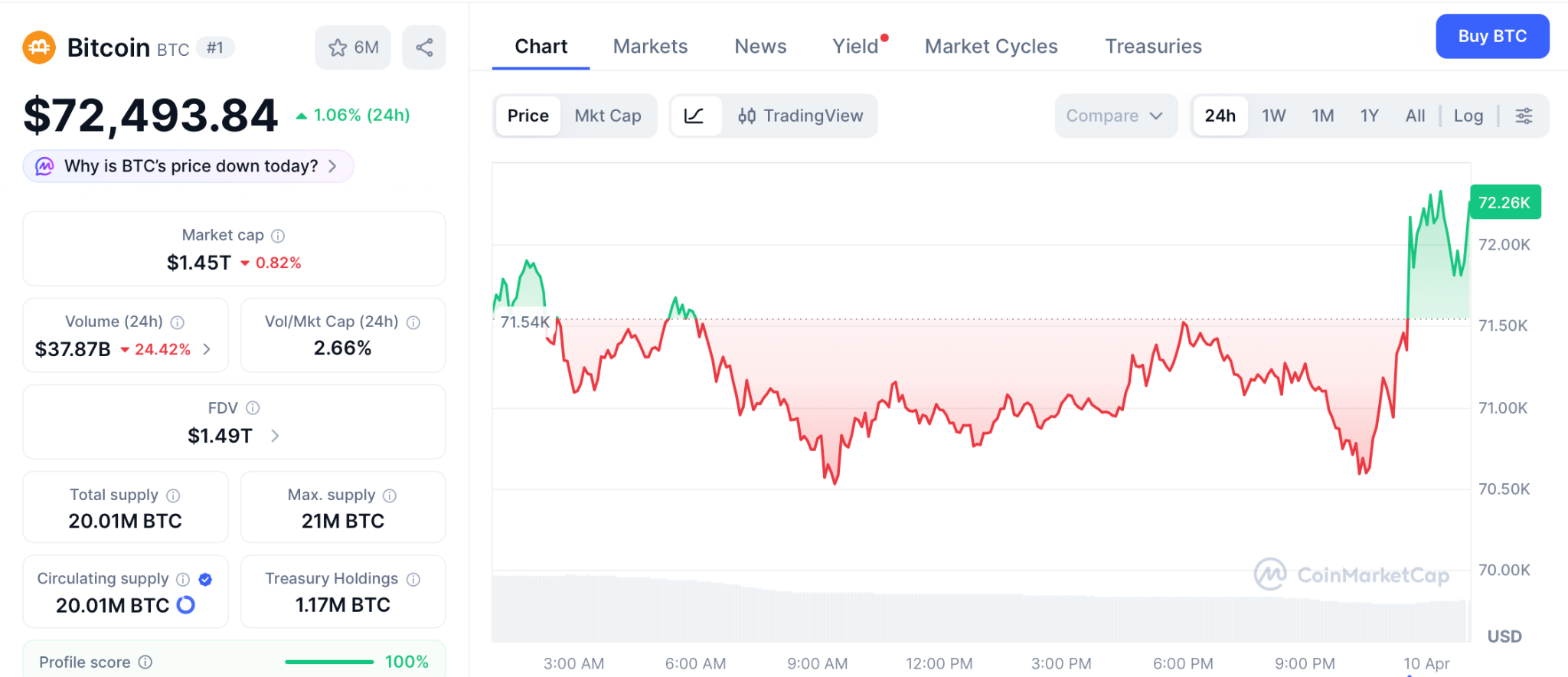Switch chart to Mkt Cap view
1568x677 pixels.
coord(608,116)
